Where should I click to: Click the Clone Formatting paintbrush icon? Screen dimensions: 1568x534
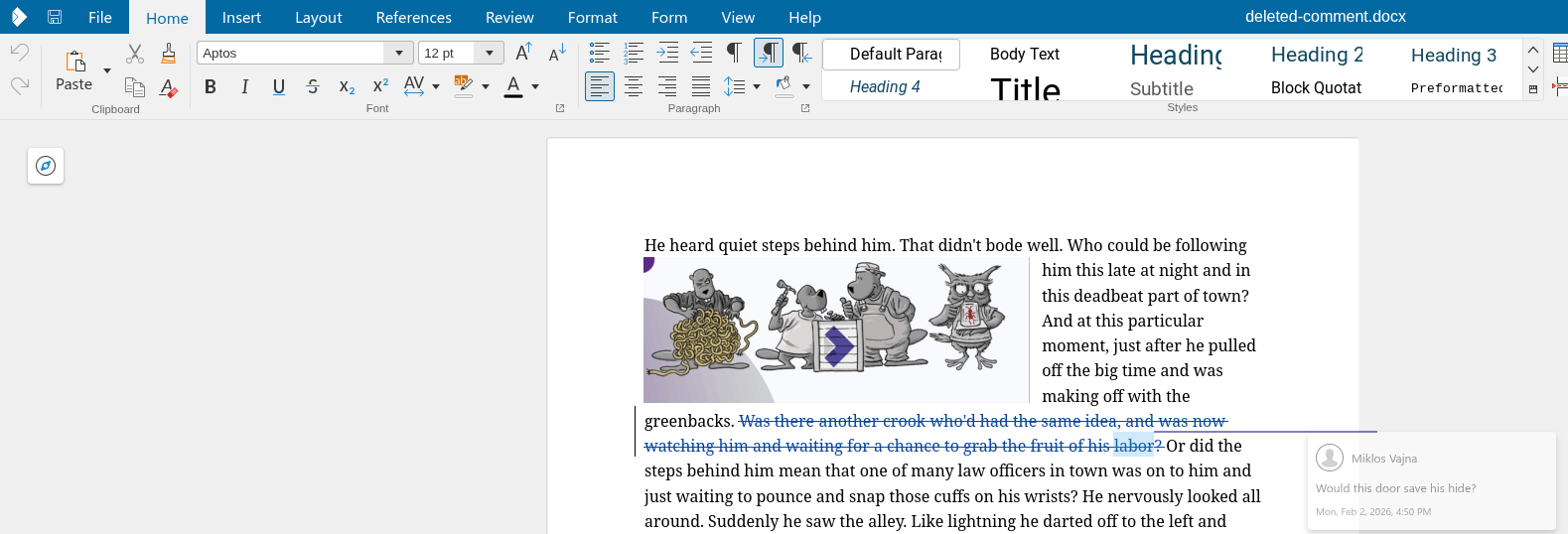(169, 54)
